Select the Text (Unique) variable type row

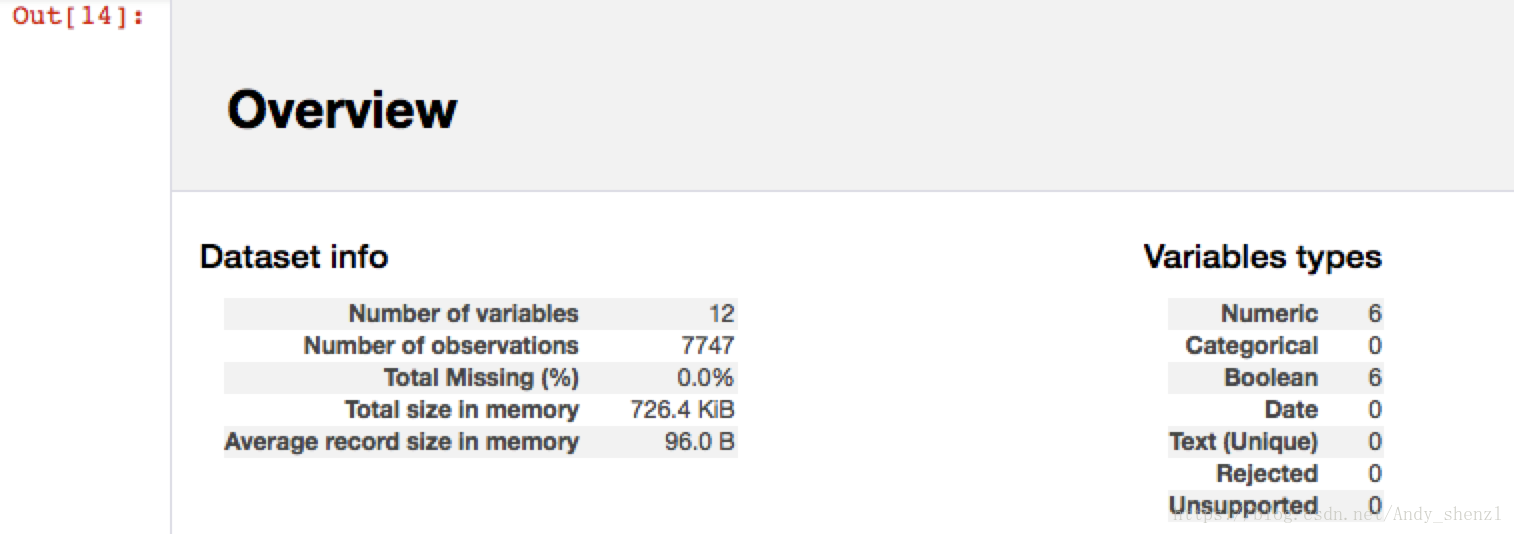coord(1276,441)
